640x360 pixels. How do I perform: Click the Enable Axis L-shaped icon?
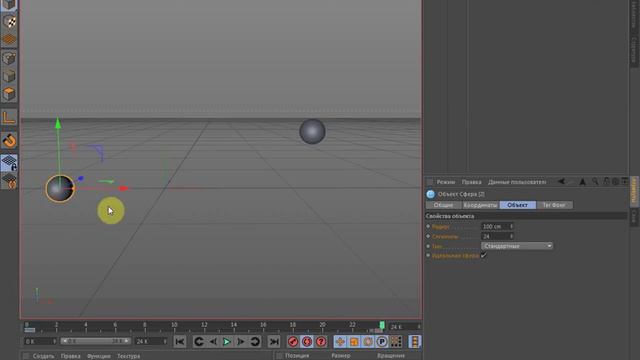pos(9,117)
